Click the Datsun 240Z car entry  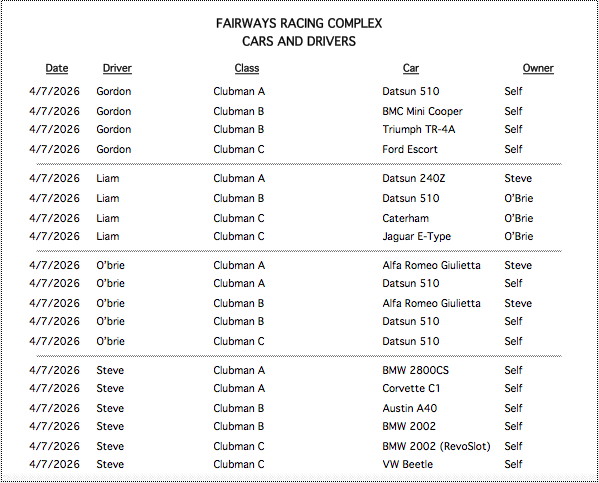(x=414, y=178)
